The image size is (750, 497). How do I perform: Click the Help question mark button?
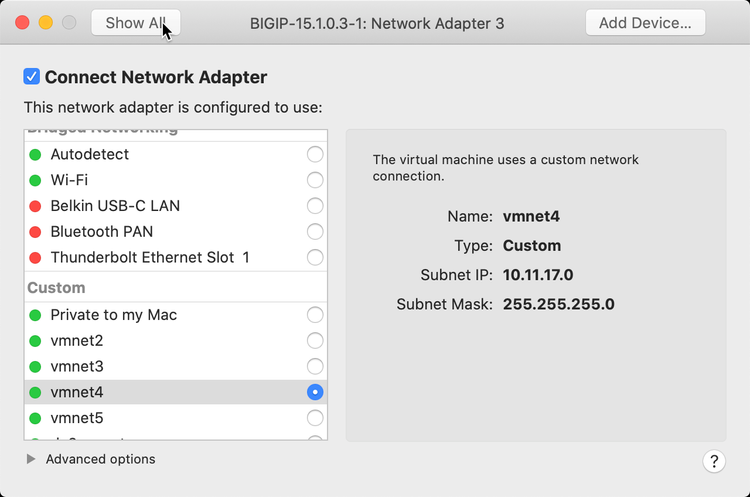(714, 461)
